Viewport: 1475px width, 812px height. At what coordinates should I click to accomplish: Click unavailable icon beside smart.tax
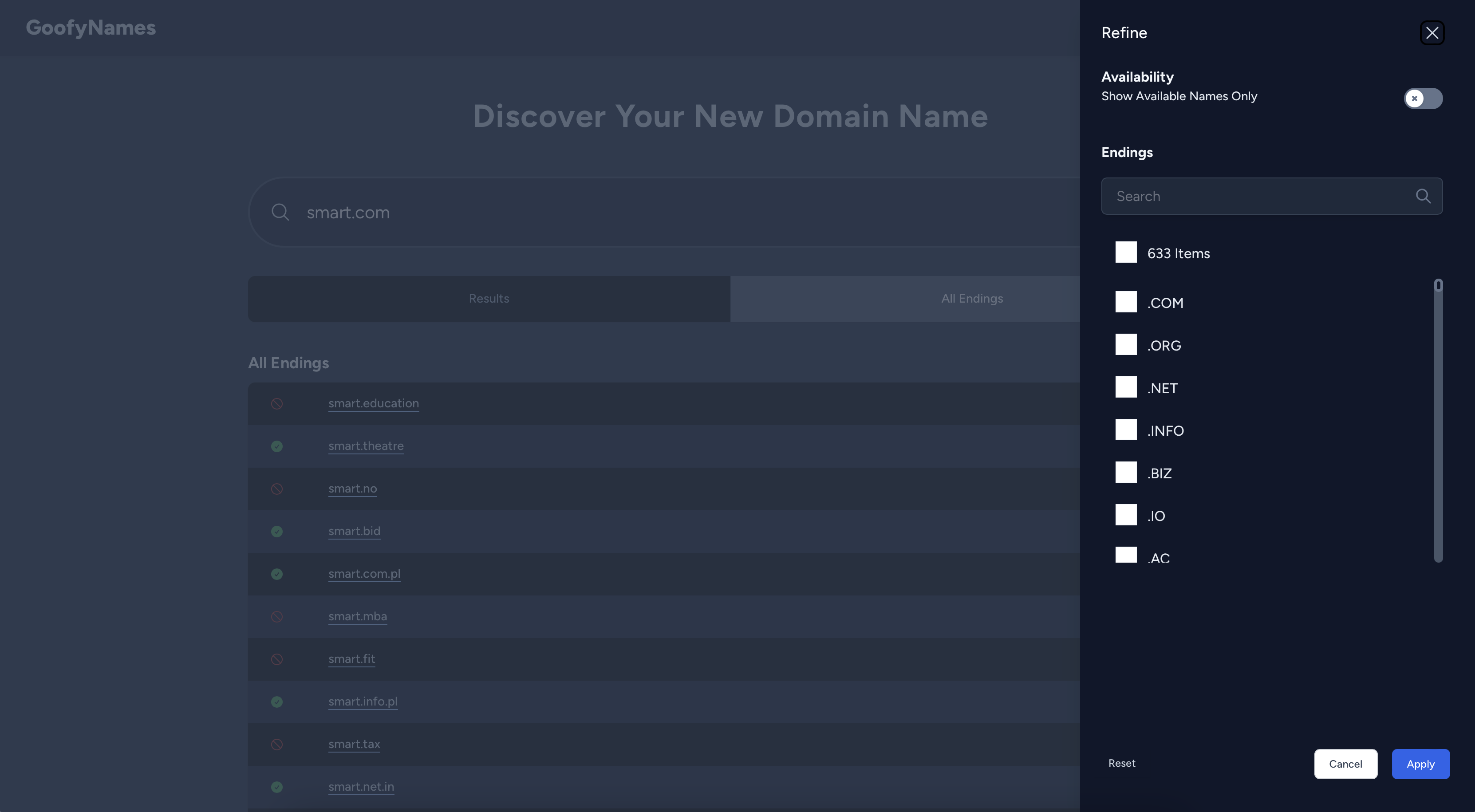276,745
